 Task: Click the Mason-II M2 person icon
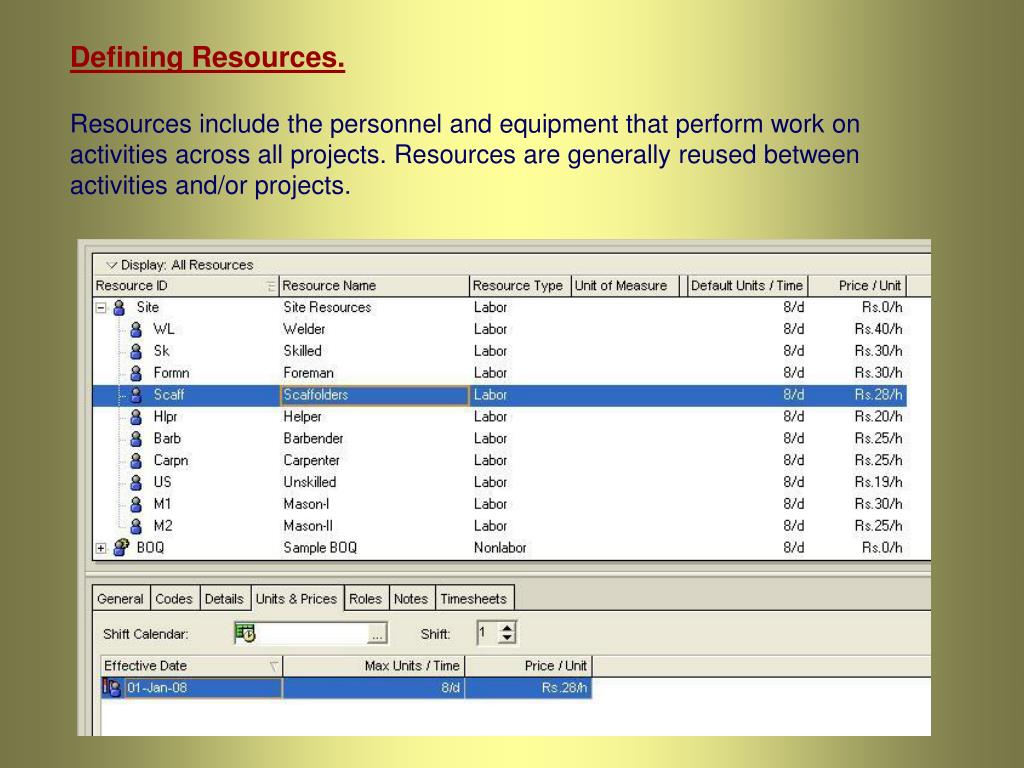(x=136, y=526)
